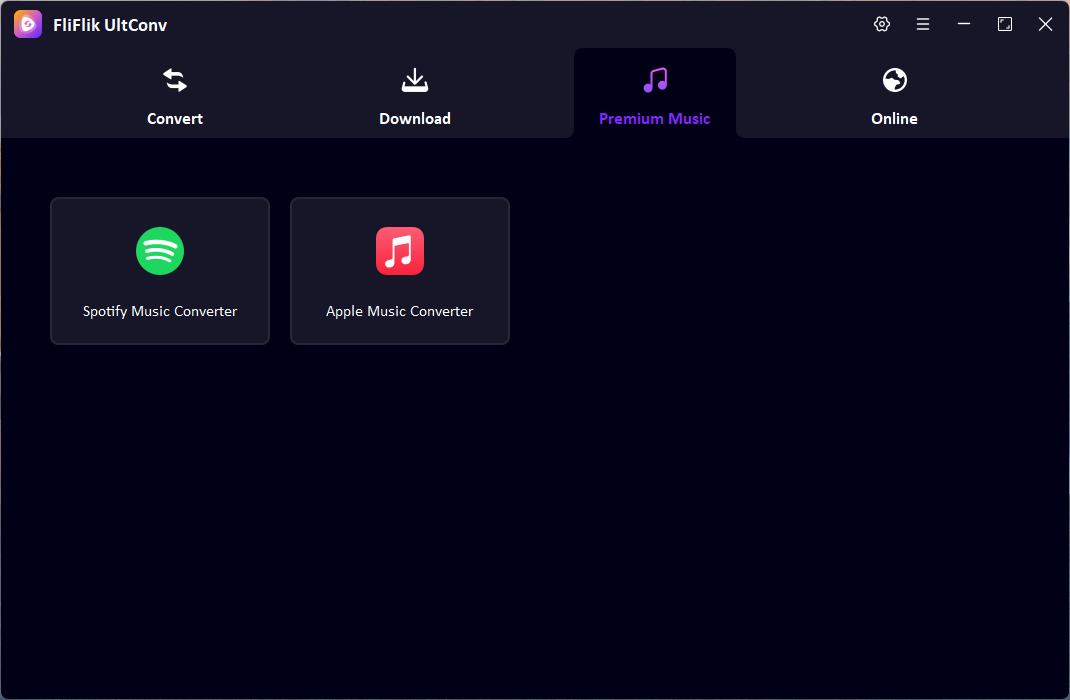Switch to the Convert tab label
Screen dimensions: 1070x700
point(175,118)
